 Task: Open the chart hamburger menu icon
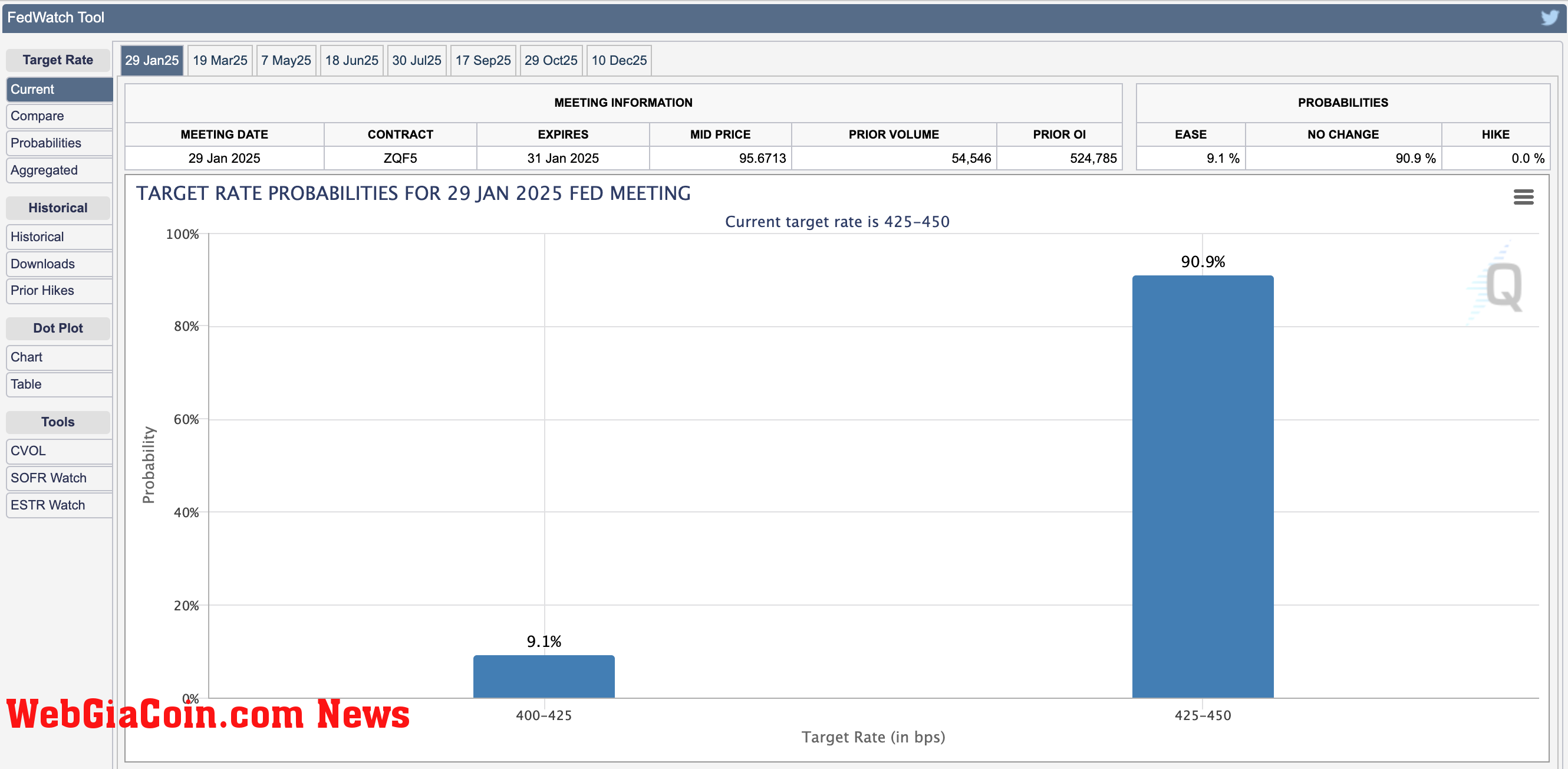click(1524, 196)
